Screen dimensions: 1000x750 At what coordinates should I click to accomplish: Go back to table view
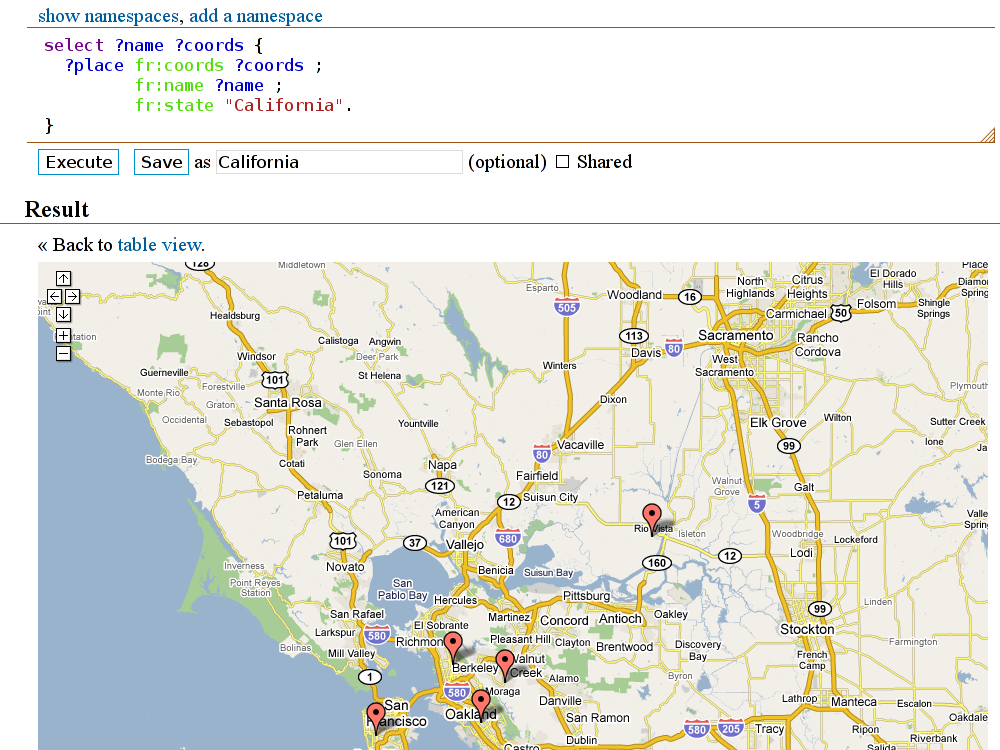point(159,244)
